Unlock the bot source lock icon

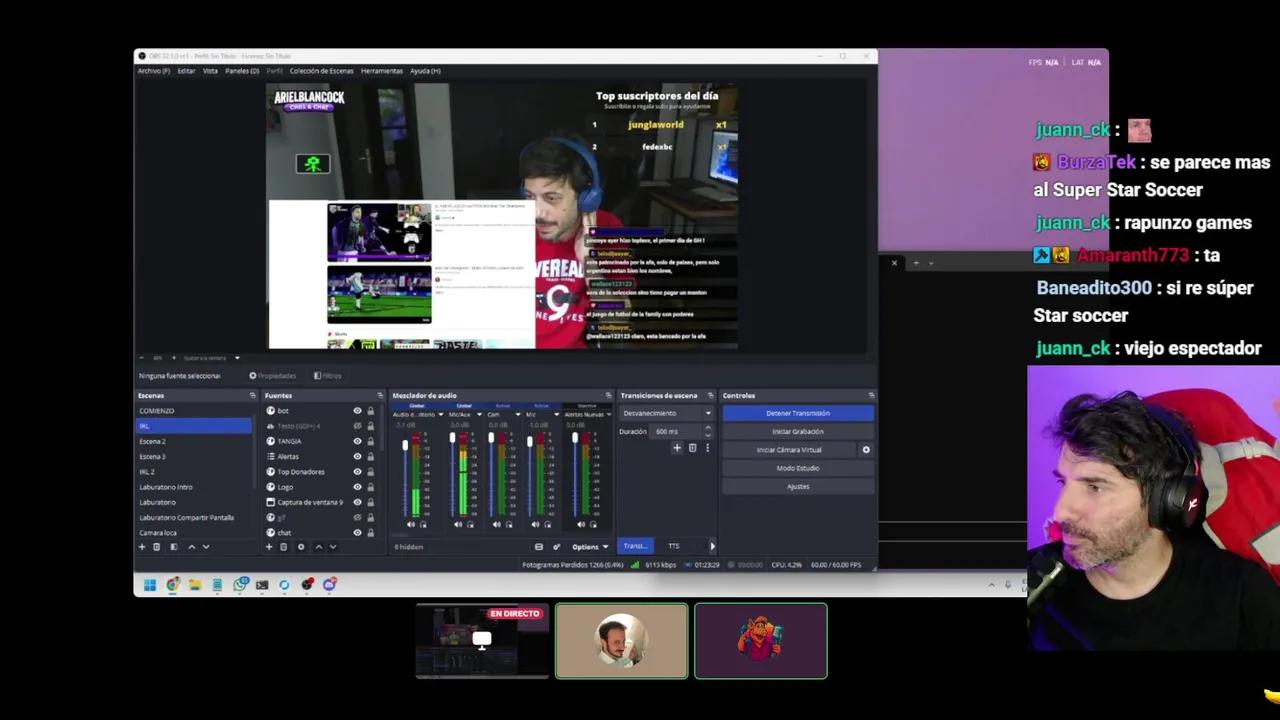pyautogui.click(x=370, y=411)
